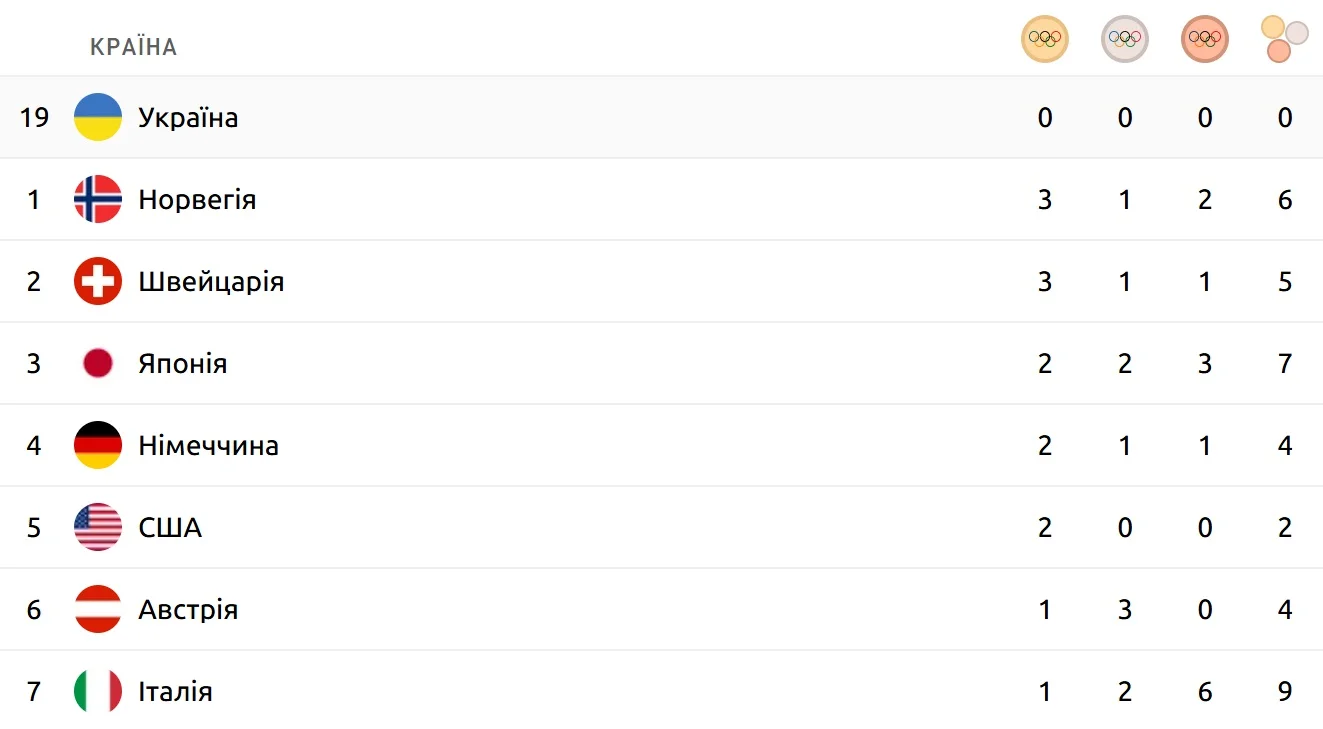
Task: Click the gold medal column icon
Action: 1045,39
